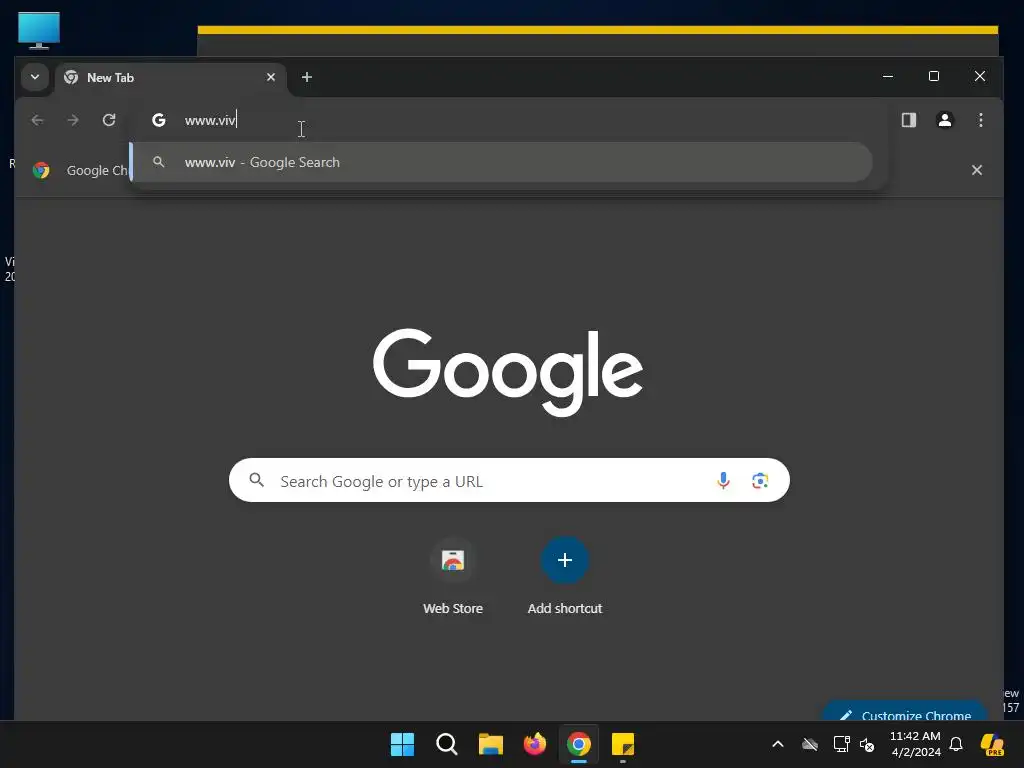Click the Google G icon in address bar

159,120
